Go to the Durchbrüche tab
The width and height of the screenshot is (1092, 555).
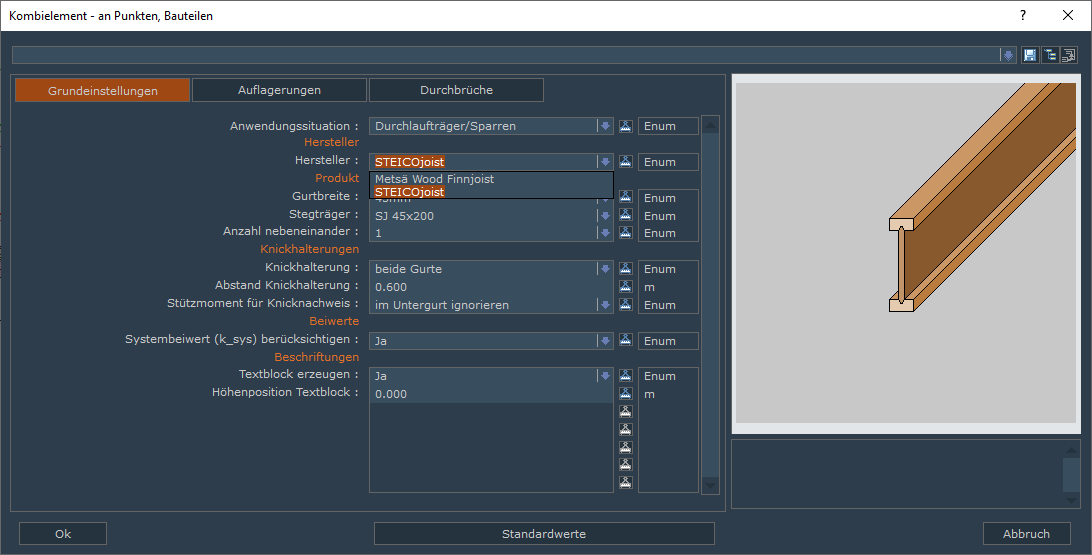456,90
